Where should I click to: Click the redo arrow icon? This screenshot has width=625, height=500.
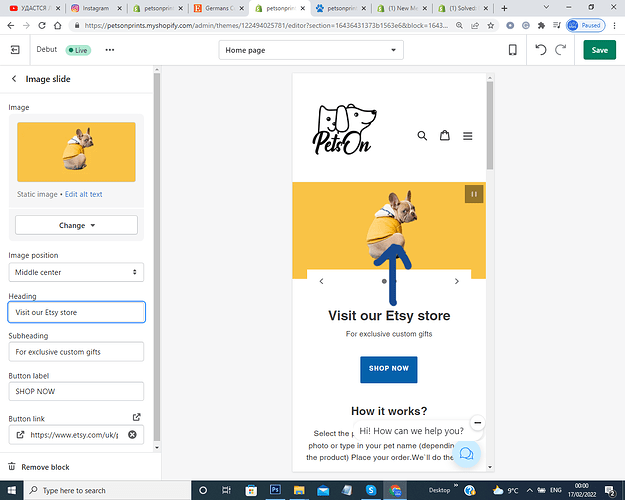[561, 50]
